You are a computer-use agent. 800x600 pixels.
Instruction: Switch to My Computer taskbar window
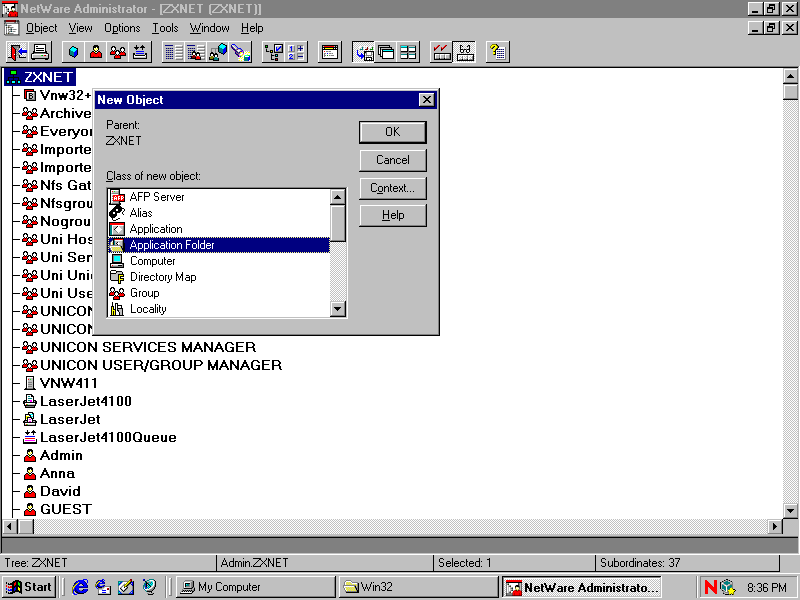click(256, 587)
